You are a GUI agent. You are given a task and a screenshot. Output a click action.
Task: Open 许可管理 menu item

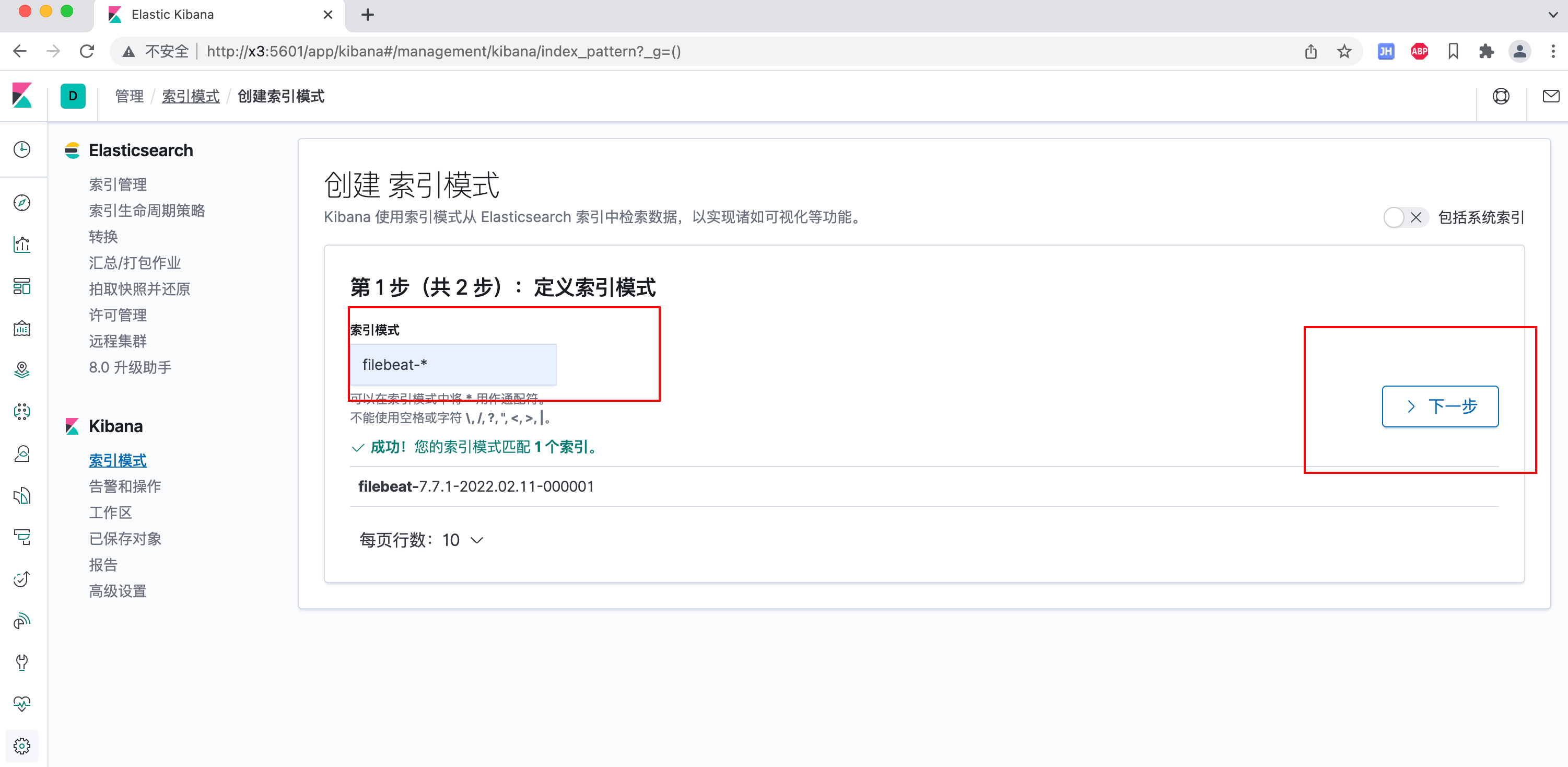118,316
